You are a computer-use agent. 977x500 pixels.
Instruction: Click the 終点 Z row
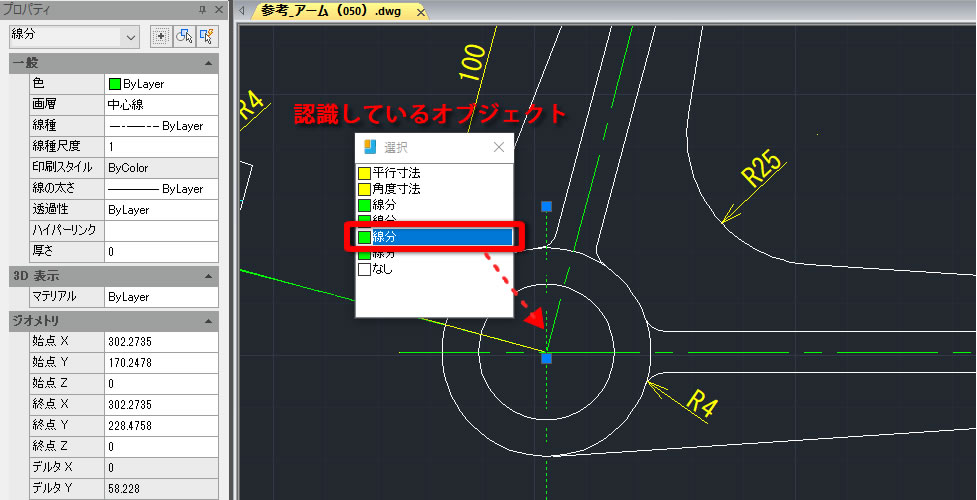click(x=124, y=446)
